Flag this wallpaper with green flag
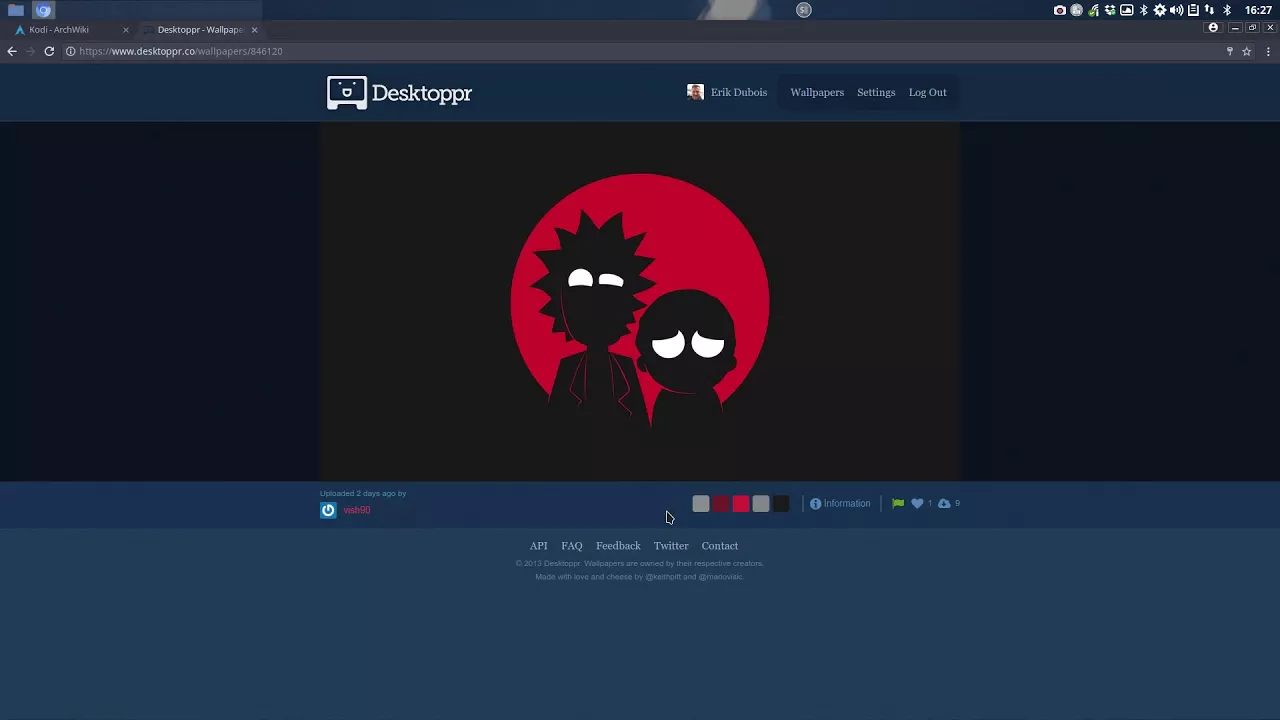1280x720 pixels. point(898,504)
